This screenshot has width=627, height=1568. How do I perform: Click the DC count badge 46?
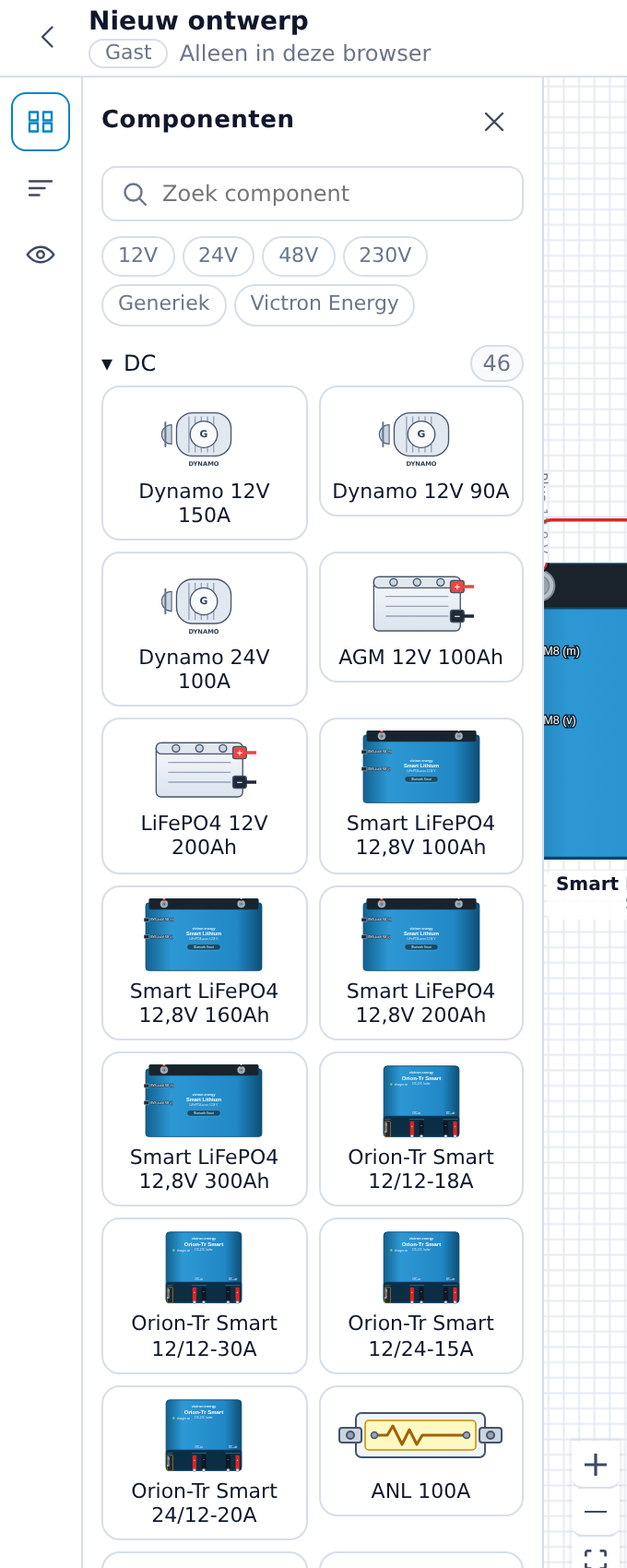pos(497,363)
